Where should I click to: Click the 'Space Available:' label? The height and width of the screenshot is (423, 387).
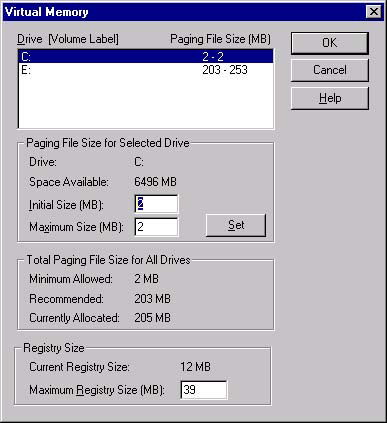69,182
